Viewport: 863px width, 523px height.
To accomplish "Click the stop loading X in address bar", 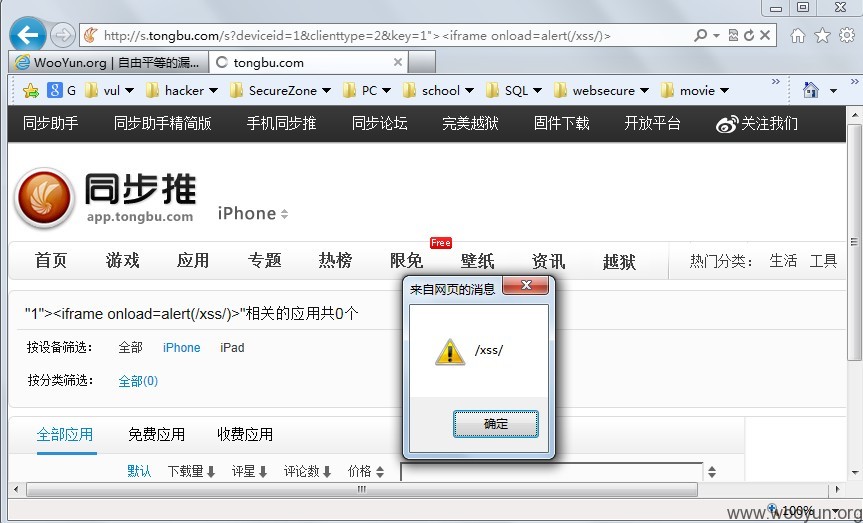I will point(765,35).
